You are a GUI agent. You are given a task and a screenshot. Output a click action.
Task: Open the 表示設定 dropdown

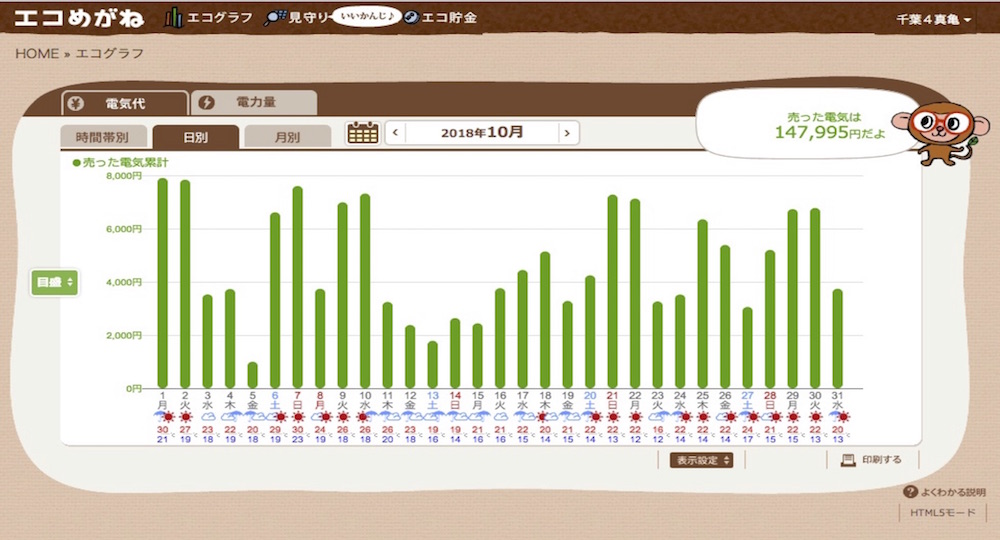[x=698, y=460]
